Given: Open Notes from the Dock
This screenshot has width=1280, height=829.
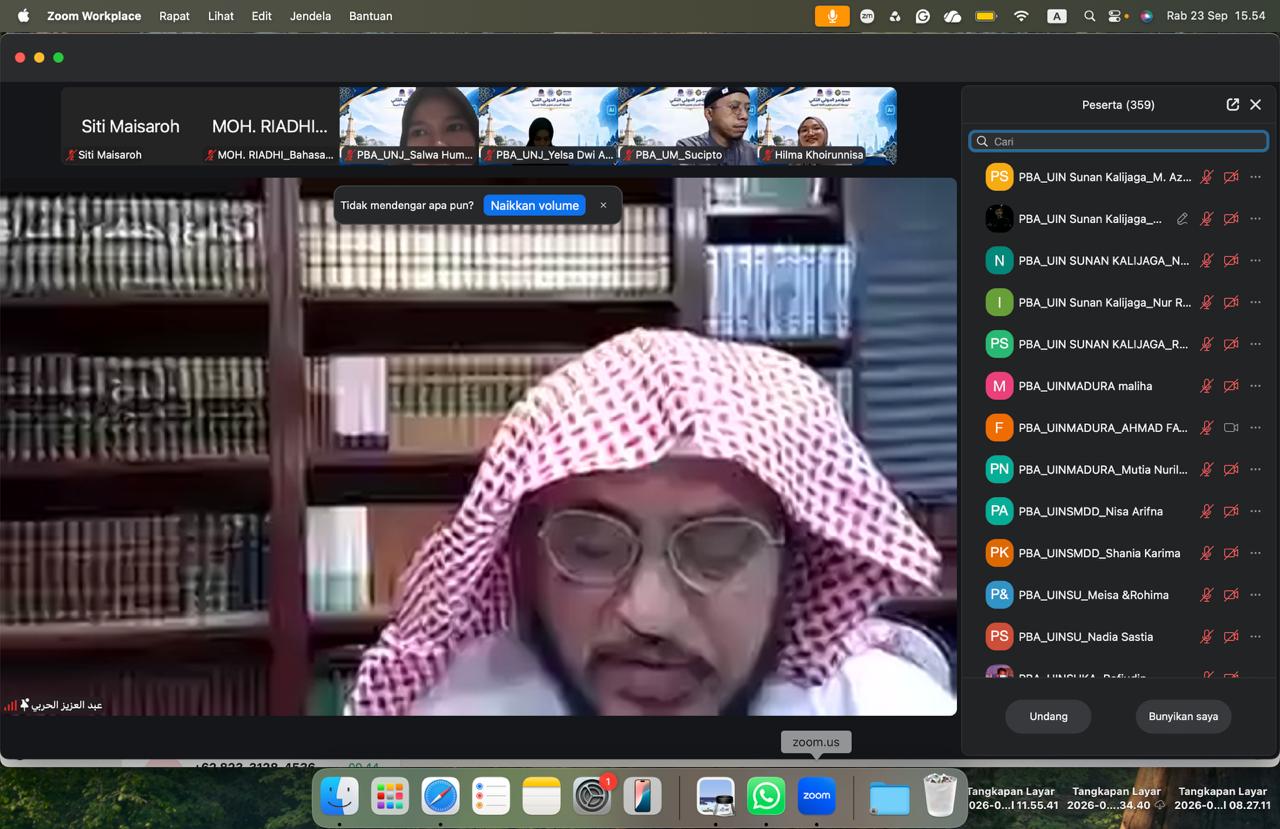Looking at the screenshot, I should coord(541,796).
